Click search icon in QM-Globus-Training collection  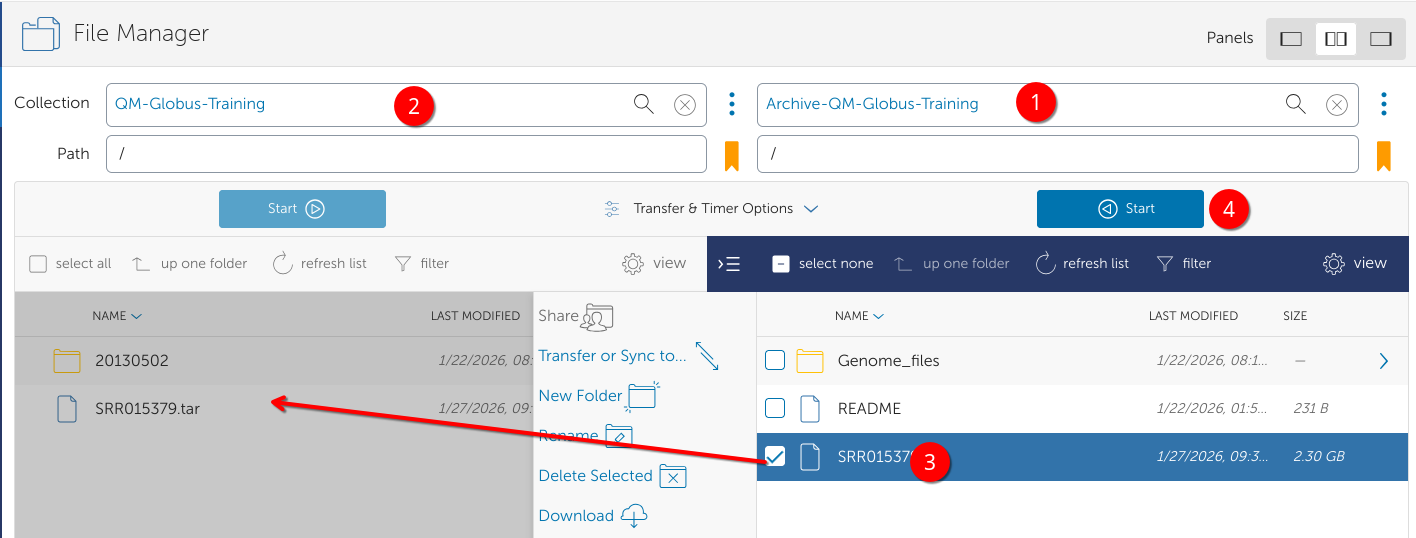coord(644,104)
